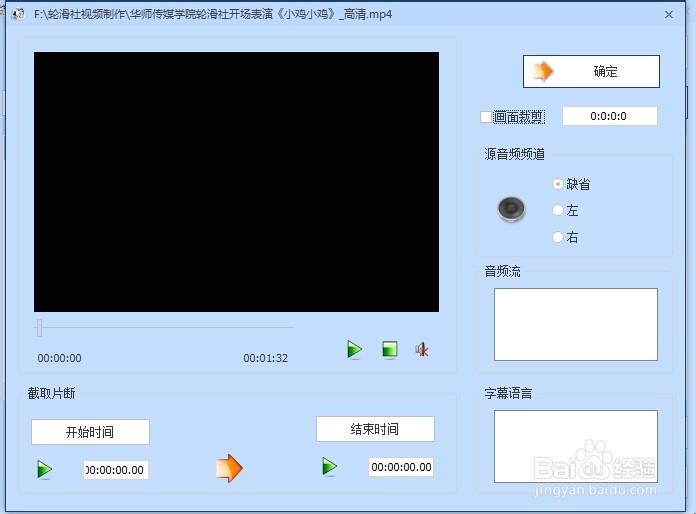Enable the 画面裁剪 checkbox
The image size is (696, 514).
(486, 117)
